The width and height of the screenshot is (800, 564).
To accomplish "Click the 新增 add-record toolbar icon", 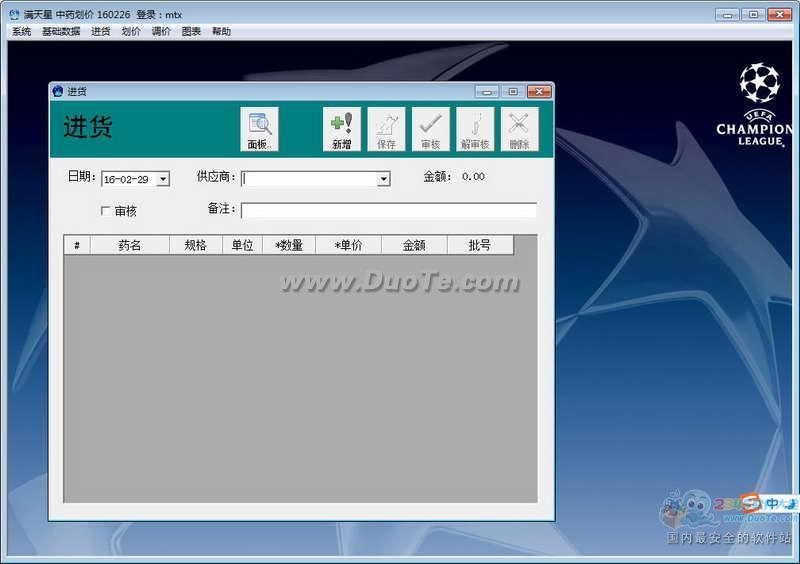I will (342, 129).
